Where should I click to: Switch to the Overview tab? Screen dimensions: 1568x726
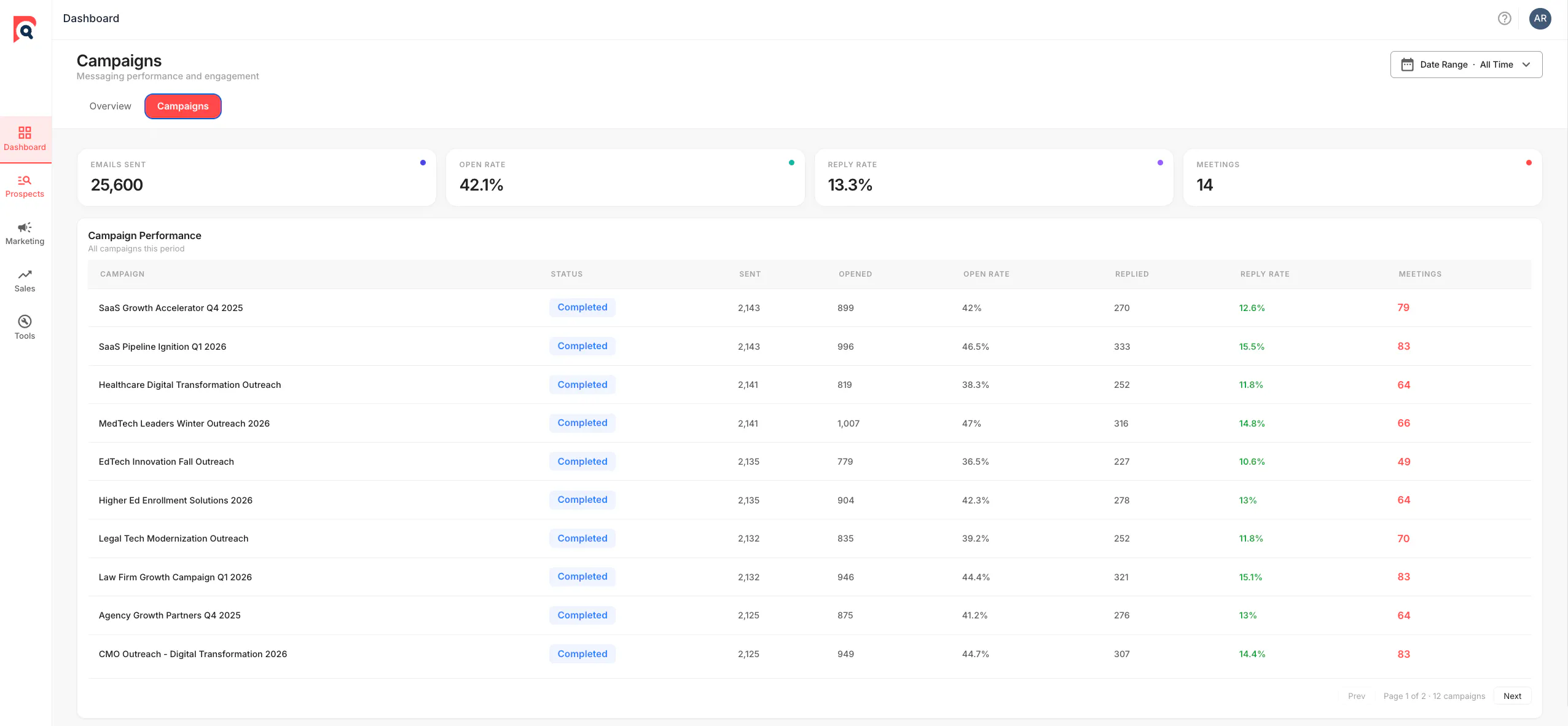click(x=110, y=106)
